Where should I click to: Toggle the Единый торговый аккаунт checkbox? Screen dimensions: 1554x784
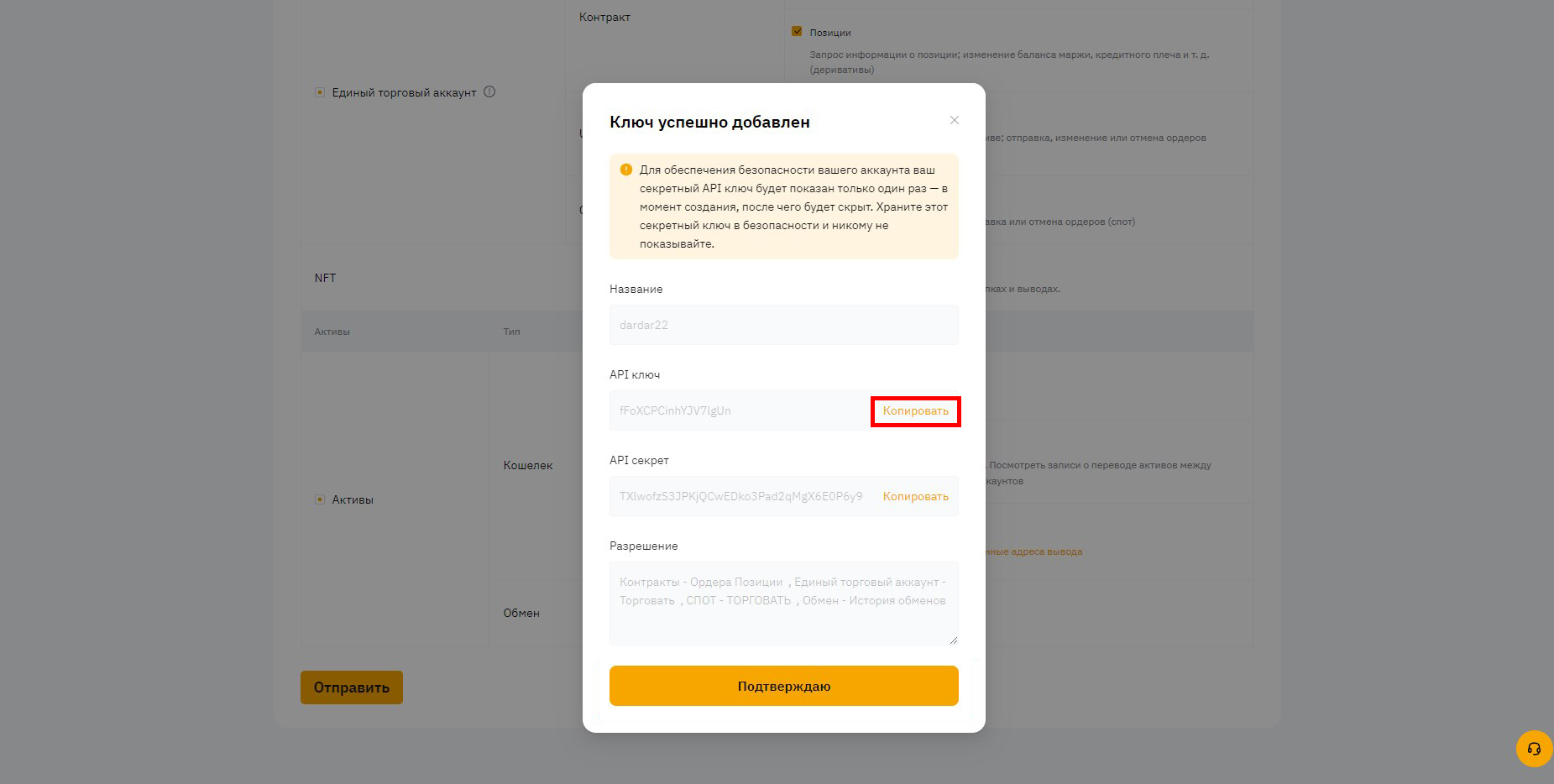click(319, 92)
